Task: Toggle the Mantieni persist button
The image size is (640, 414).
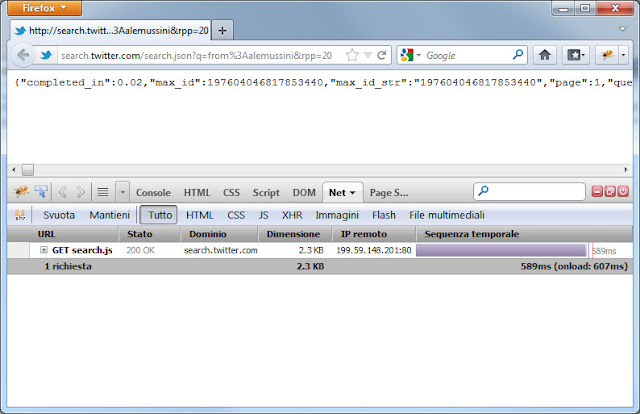Action: pyautogui.click(x=109, y=215)
